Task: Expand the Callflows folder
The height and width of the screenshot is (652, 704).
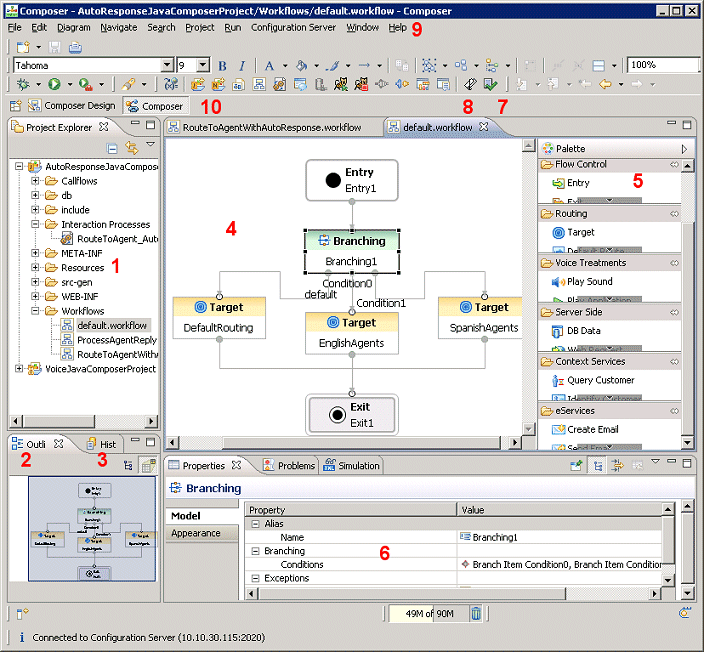Action: (36, 182)
